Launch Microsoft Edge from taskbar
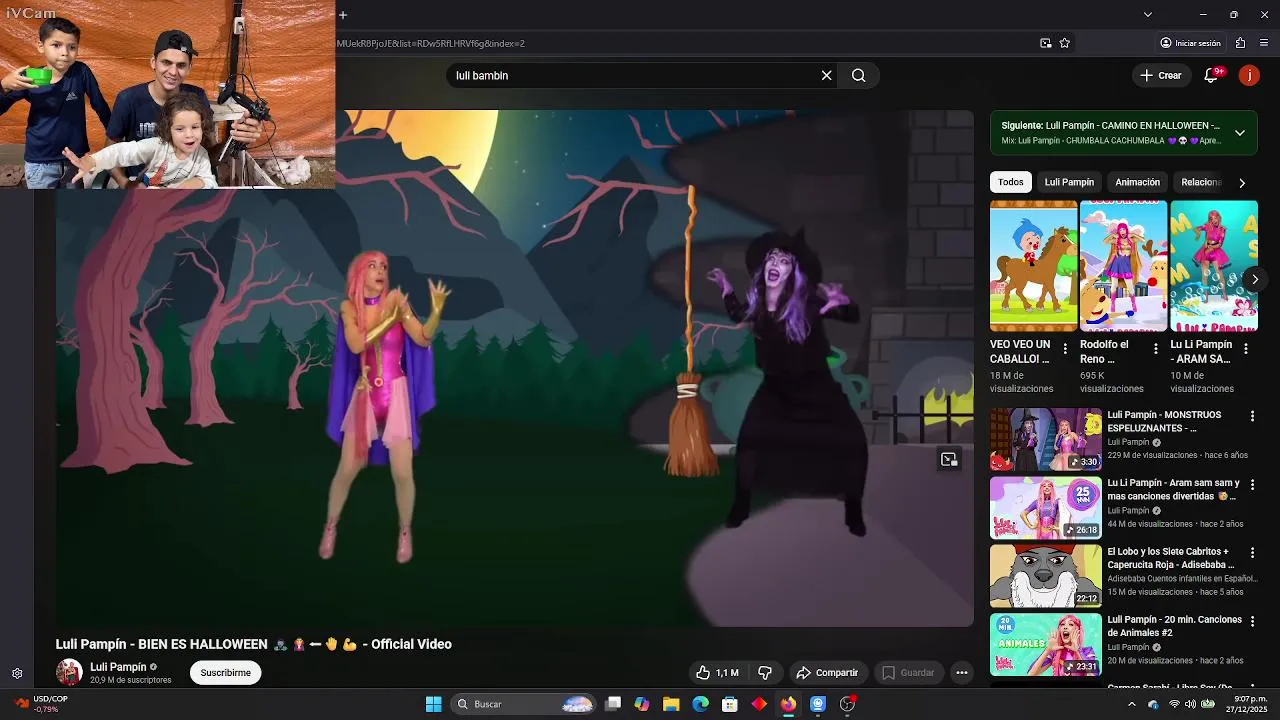The image size is (1280, 720). [x=701, y=704]
